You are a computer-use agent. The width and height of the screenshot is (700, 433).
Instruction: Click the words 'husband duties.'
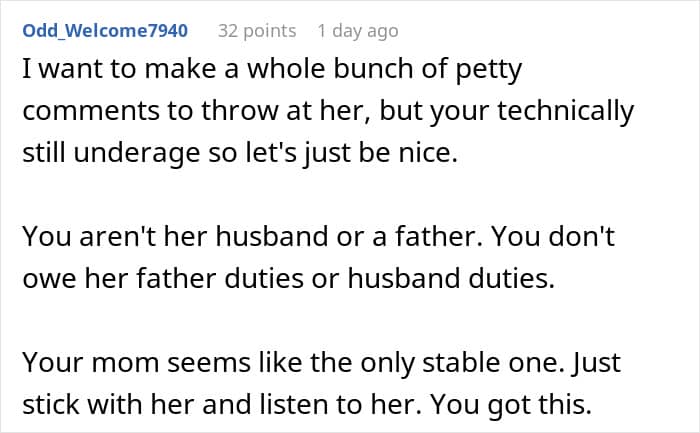point(451,278)
